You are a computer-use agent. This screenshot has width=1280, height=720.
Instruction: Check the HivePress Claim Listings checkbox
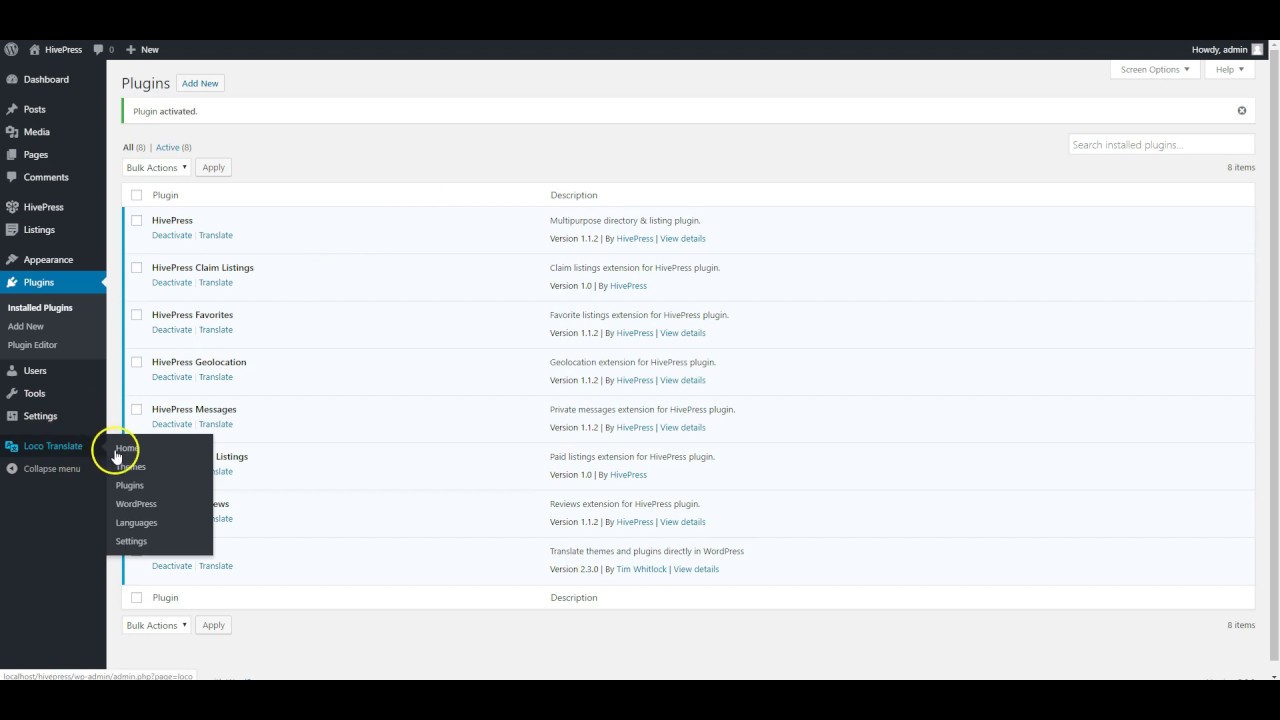(x=136, y=267)
